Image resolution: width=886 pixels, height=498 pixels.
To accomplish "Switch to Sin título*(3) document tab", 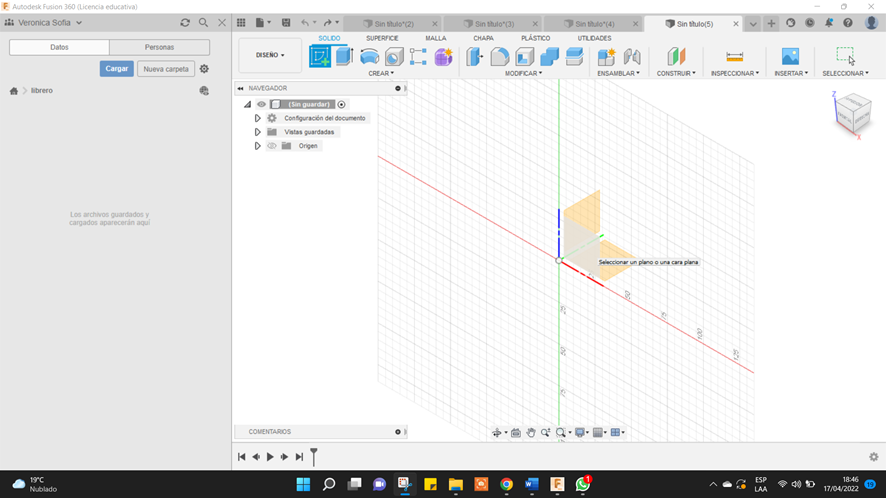I will [x=493, y=24].
